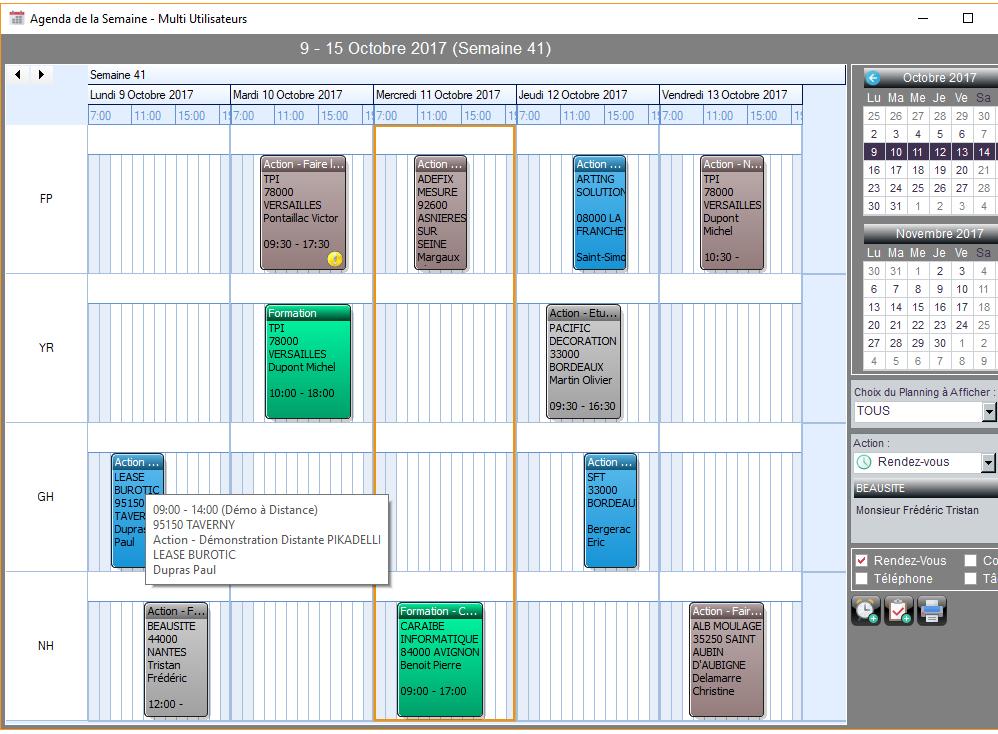
Task: Select date 9 in Octobre 2017 calendar
Action: point(874,152)
